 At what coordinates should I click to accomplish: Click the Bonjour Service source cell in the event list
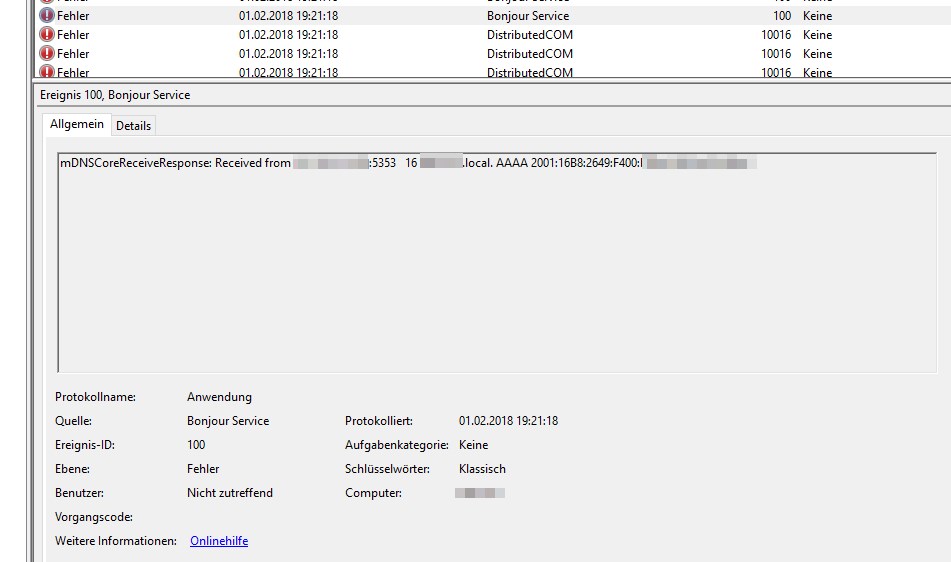(x=528, y=16)
